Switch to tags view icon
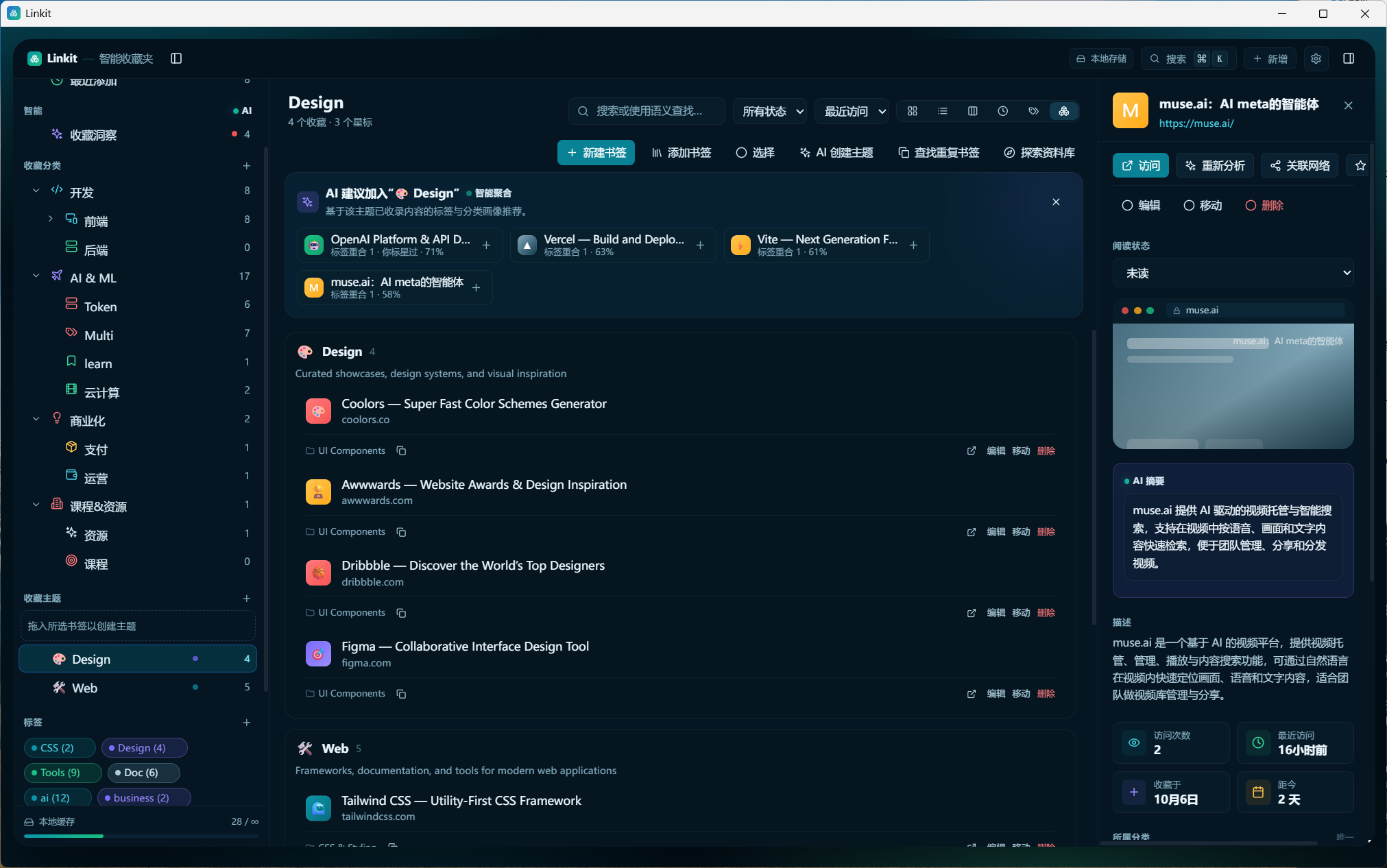The image size is (1387, 868). point(1033,111)
